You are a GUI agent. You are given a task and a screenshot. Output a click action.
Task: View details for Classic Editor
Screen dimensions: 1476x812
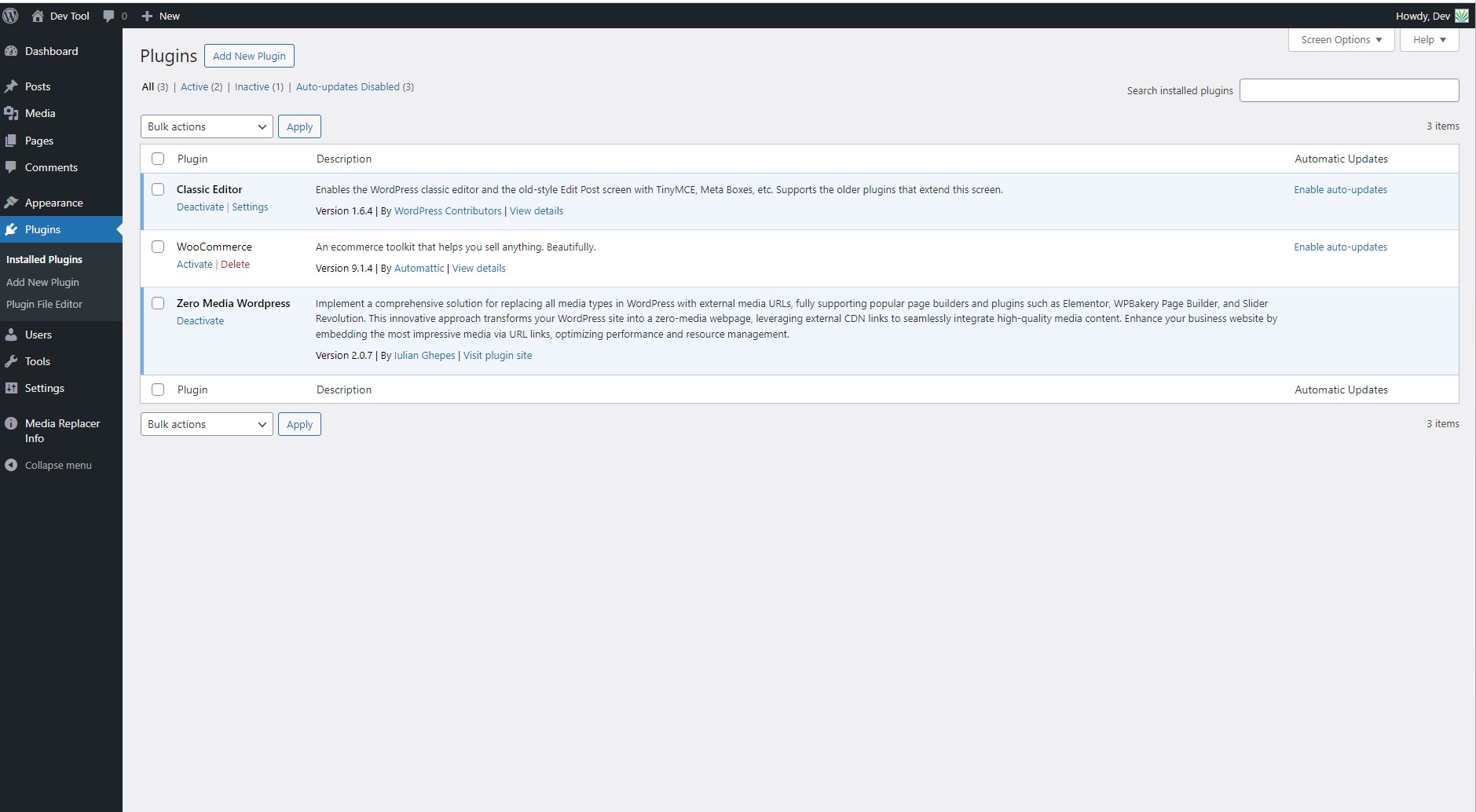537,210
